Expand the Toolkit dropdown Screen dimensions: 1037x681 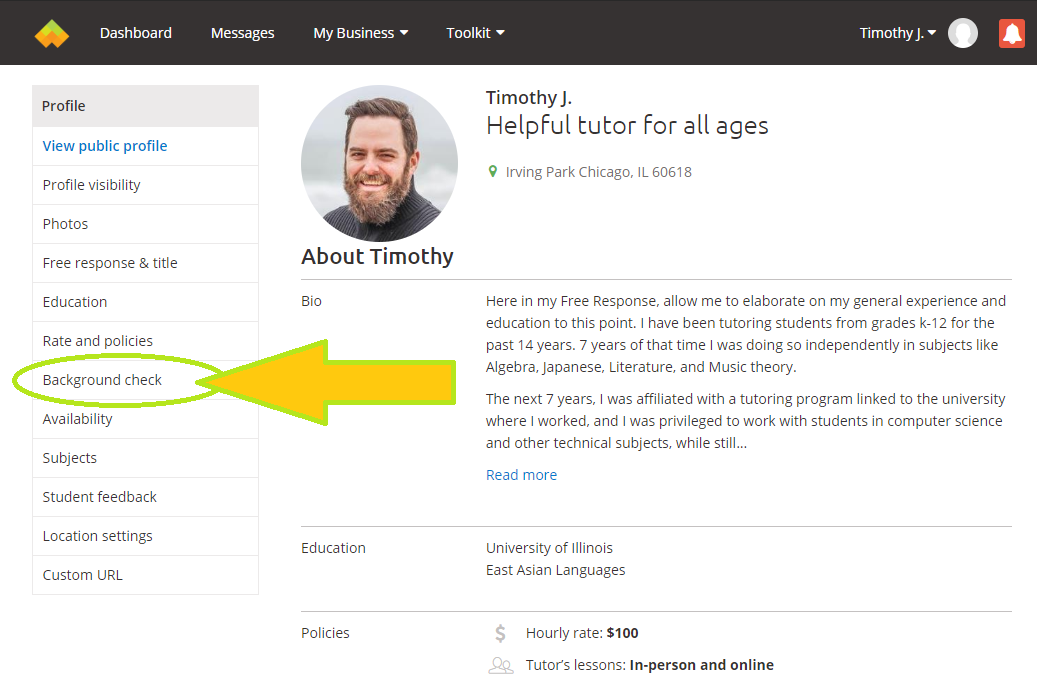pyautogui.click(x=475, y=33)
